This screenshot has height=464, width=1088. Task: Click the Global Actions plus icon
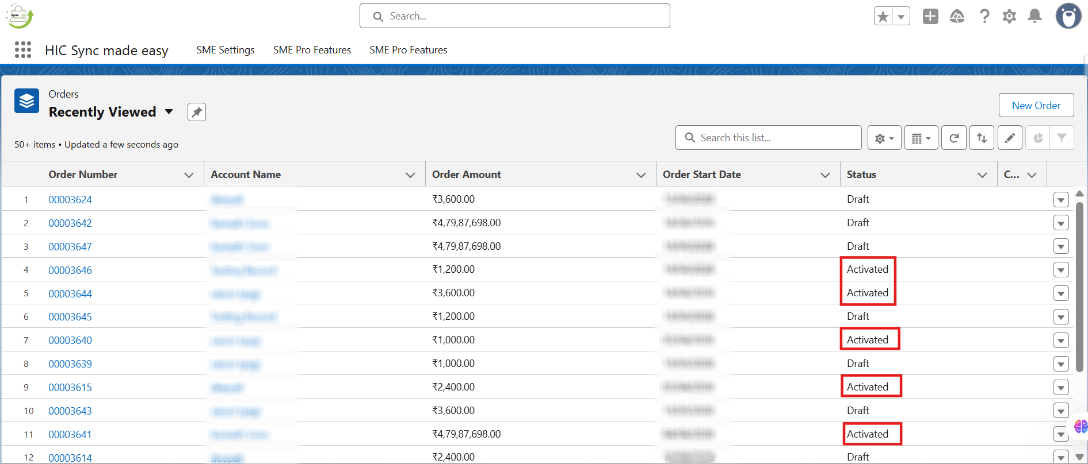point(930,16)
